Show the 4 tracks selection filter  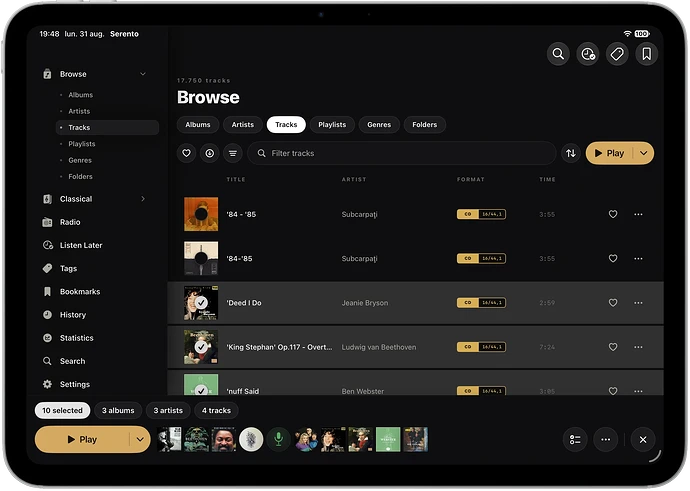[217, 410]
